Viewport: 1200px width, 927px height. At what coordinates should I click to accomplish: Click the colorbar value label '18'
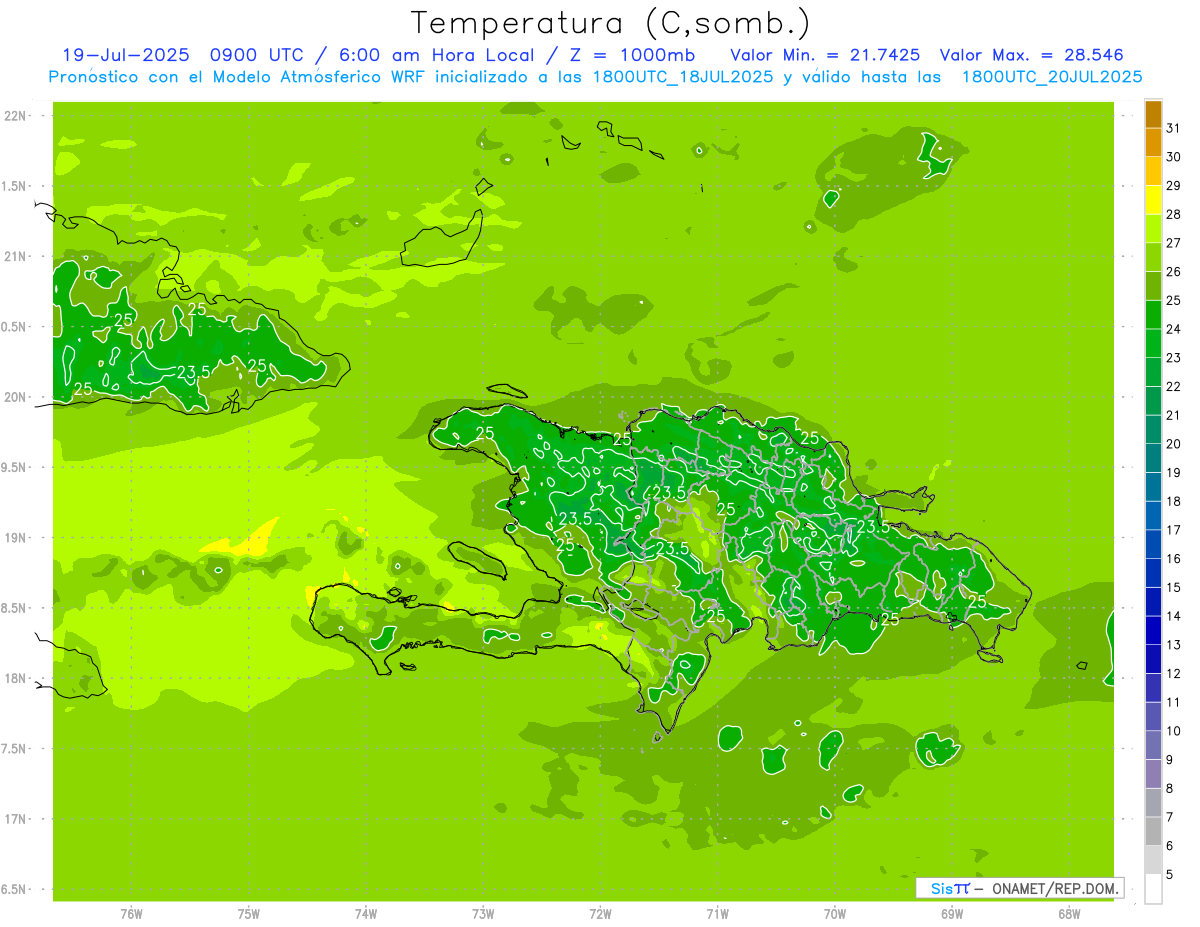(1173, 501)
